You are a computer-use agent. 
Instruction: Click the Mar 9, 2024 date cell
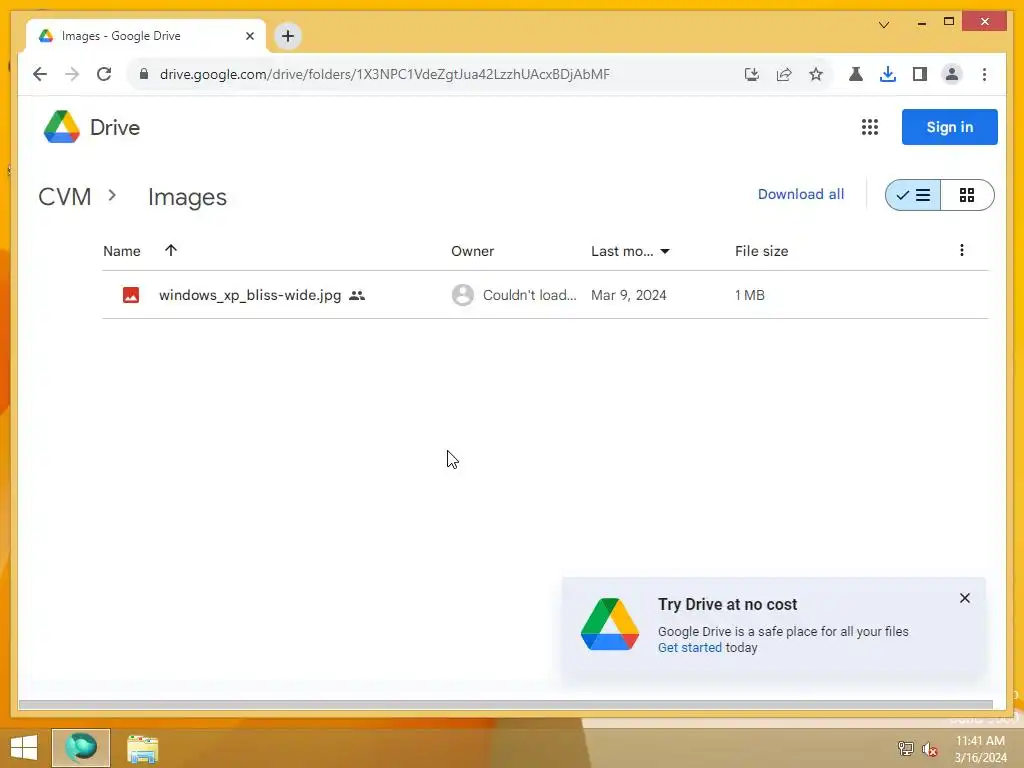[628, 295]
